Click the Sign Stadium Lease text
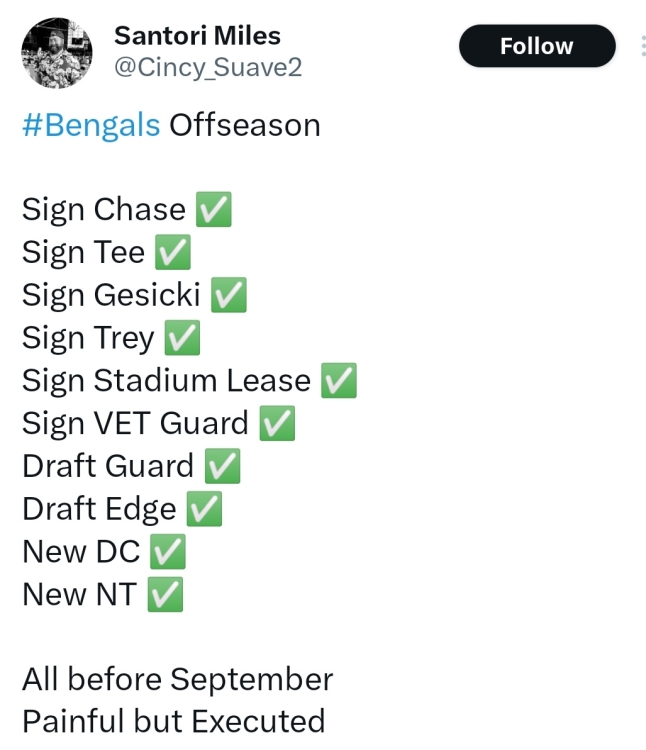Viewport: 646px width, 750px height. coord(166,381)
